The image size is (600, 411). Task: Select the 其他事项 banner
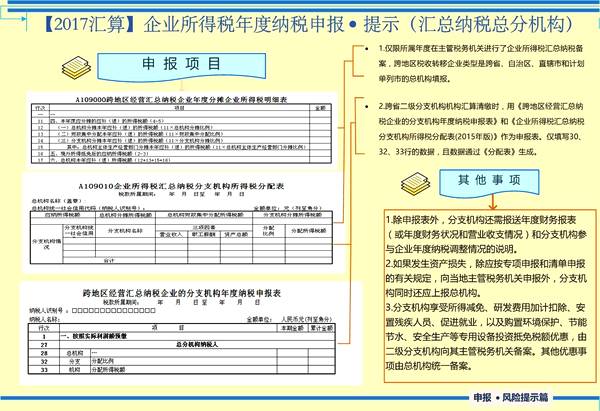click(489, 182)
